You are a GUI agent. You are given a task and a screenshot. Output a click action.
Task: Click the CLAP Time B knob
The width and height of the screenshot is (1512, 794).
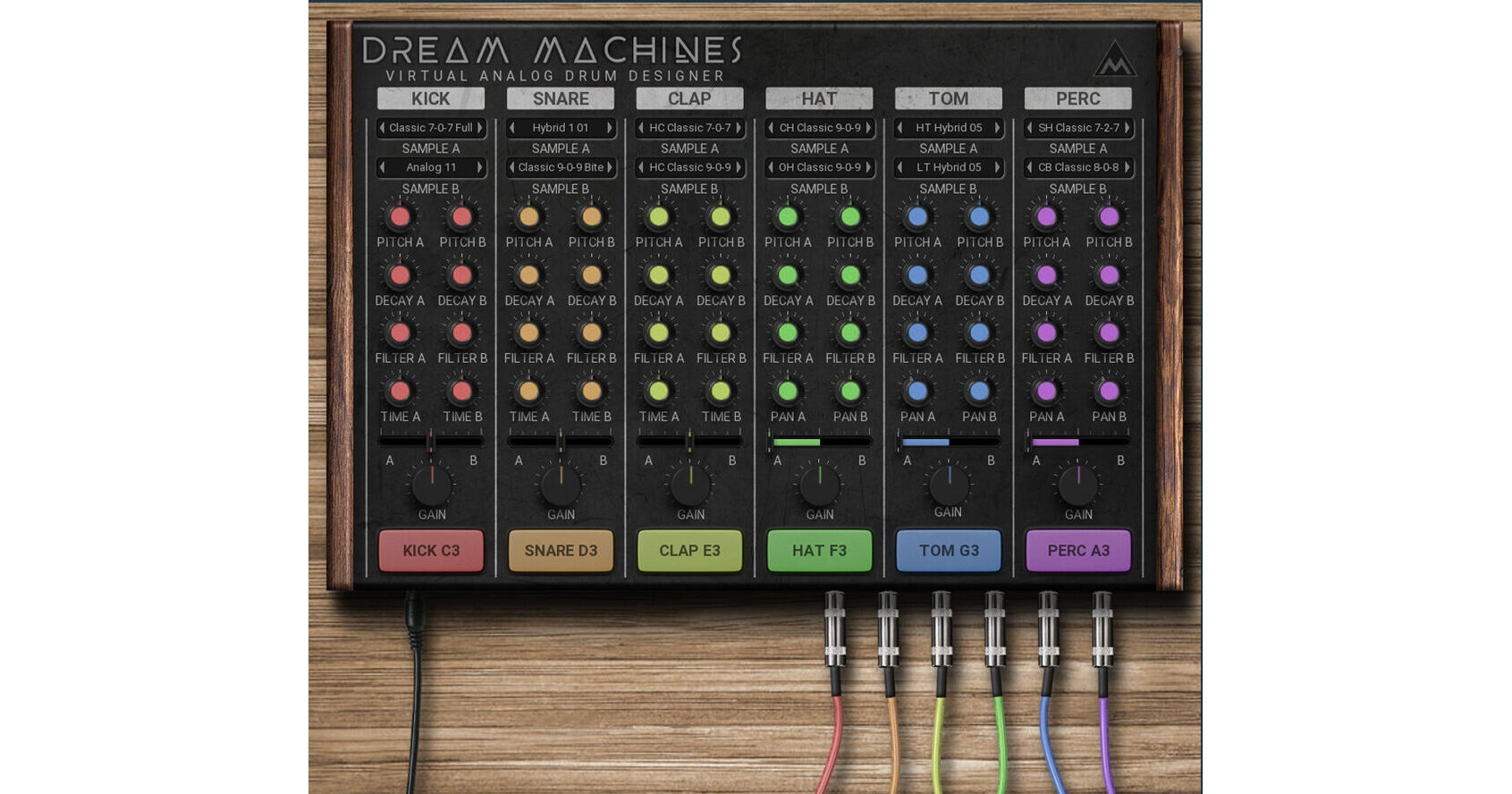pos(721,391)
